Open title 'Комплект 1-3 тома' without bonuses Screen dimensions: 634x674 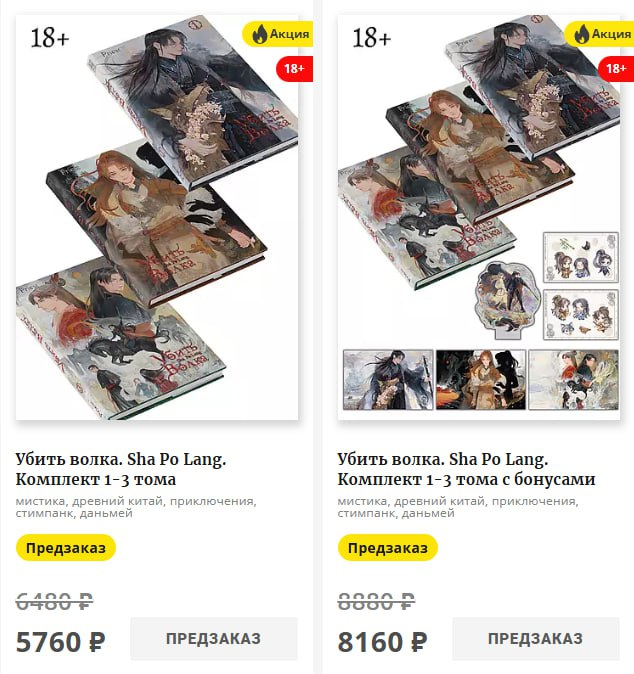(x=121, y=469)
